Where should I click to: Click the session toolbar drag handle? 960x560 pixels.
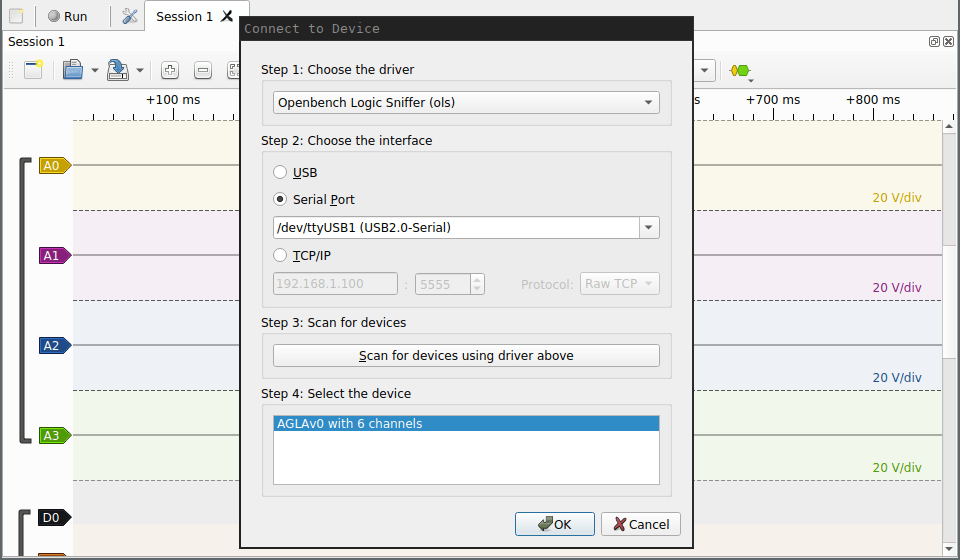[10, 70]
